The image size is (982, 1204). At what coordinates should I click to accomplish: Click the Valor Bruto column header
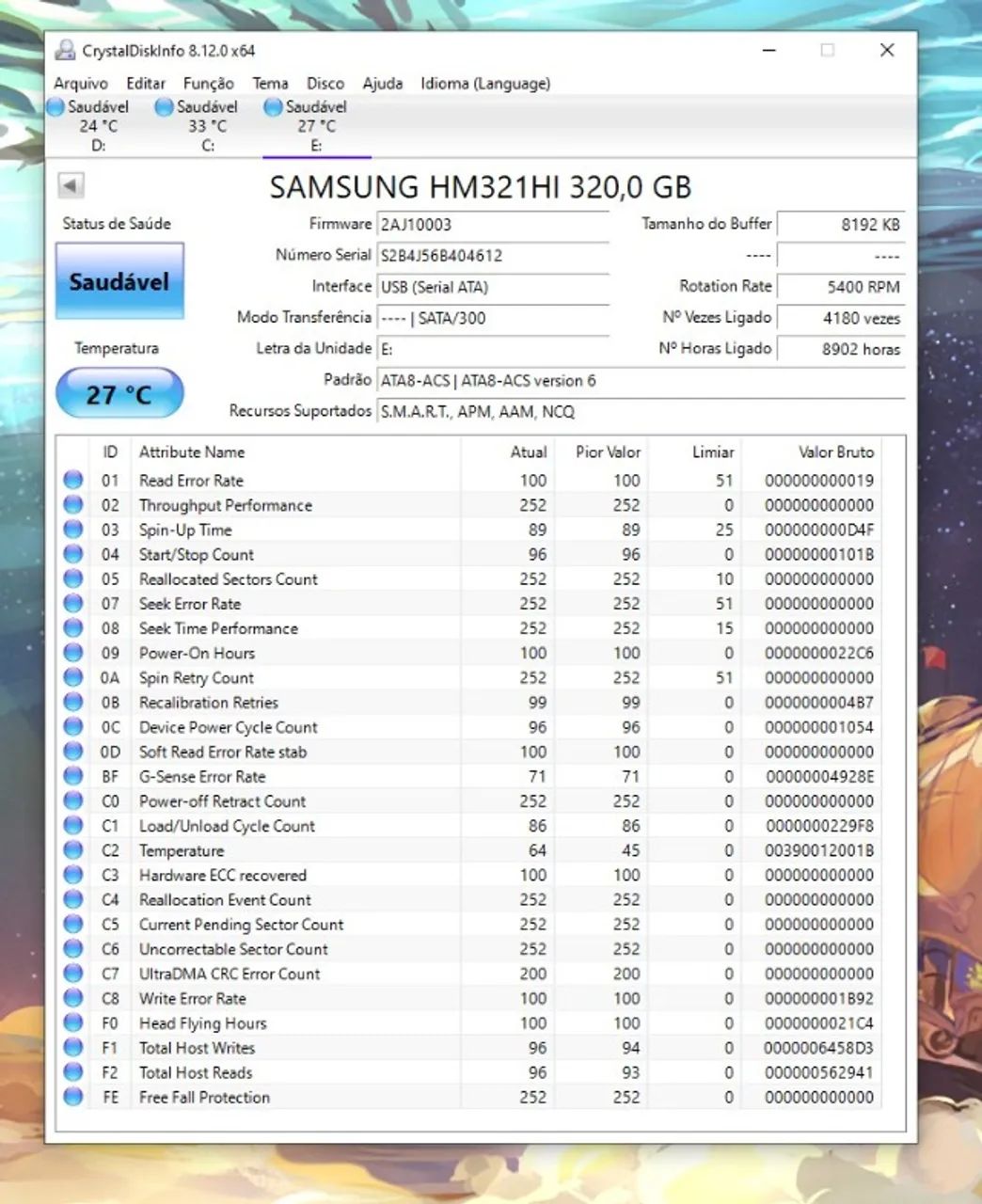tap(811, 452)
